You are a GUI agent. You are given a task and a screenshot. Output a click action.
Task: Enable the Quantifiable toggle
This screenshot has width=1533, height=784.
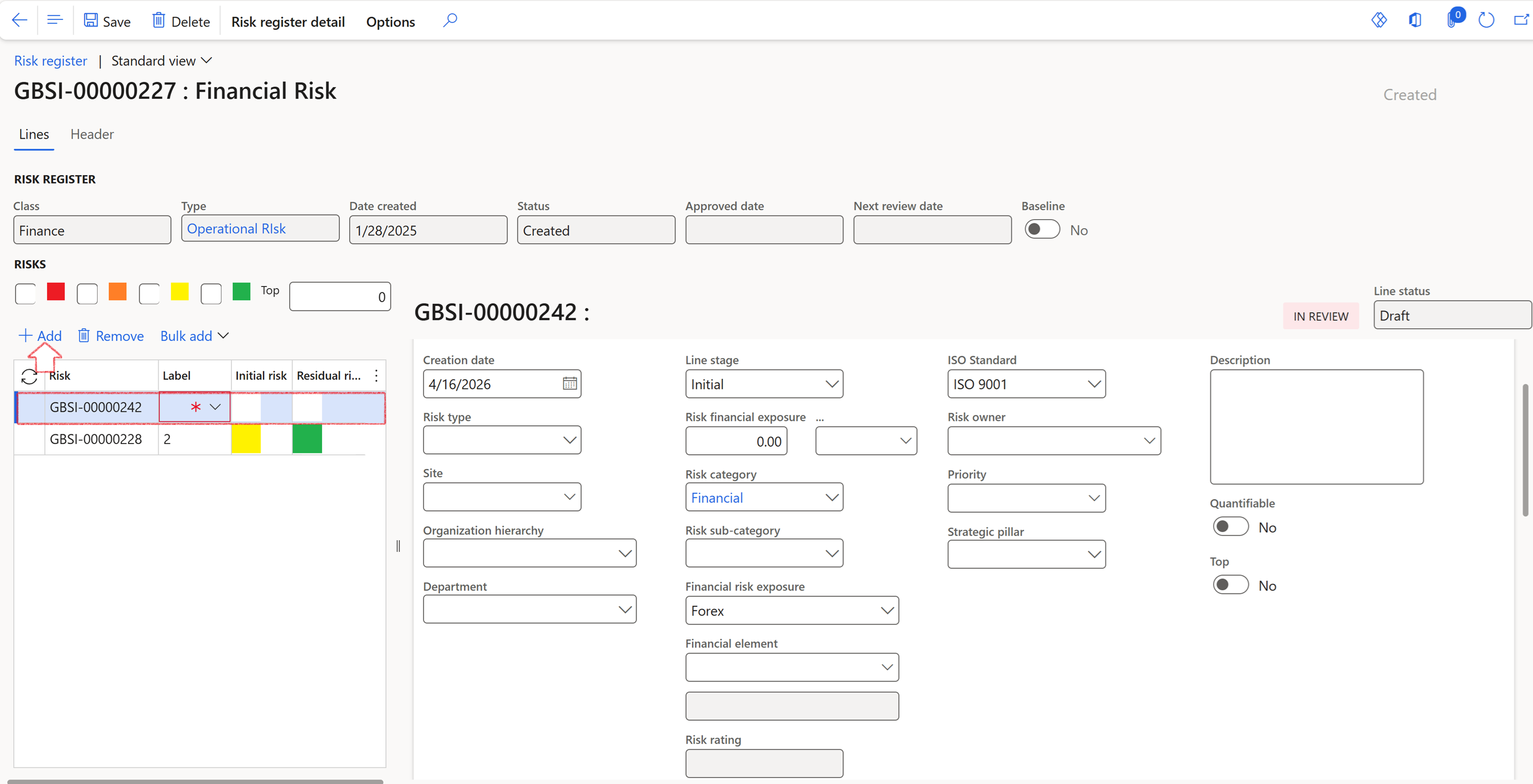[x=1230, y=527]
